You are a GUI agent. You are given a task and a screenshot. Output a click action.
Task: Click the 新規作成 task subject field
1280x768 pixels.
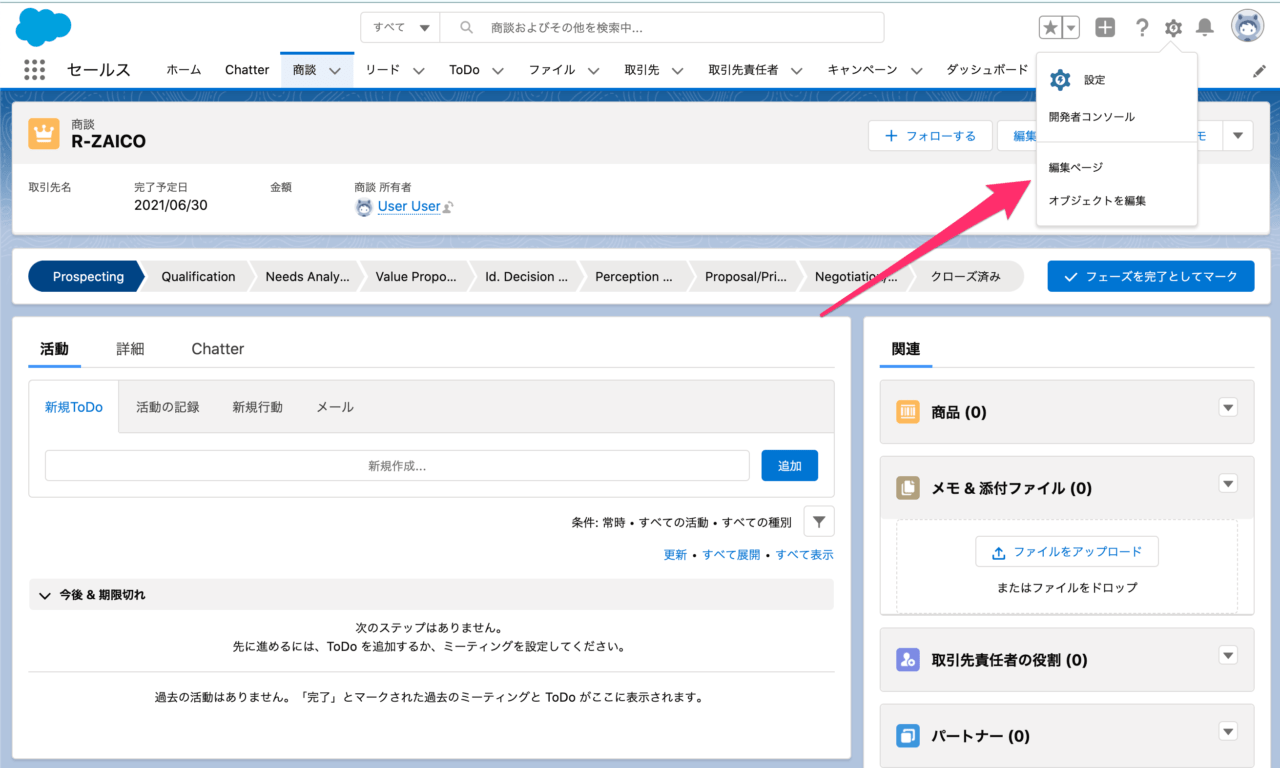pyautogui.click(x=397, y=466)
